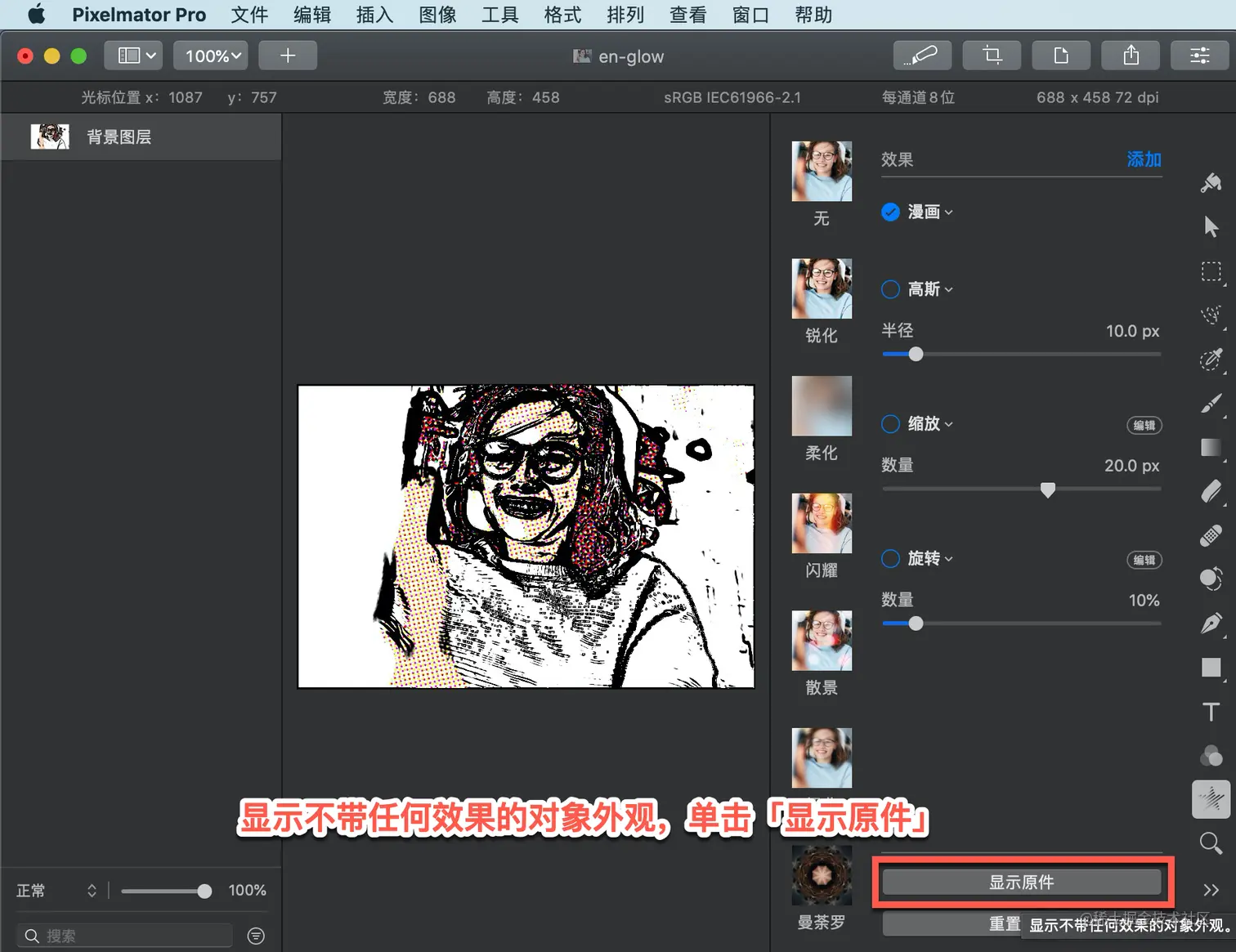Add a new item with plus button
The width and height of the screenshot is (1236, 952).
(288, 56)
